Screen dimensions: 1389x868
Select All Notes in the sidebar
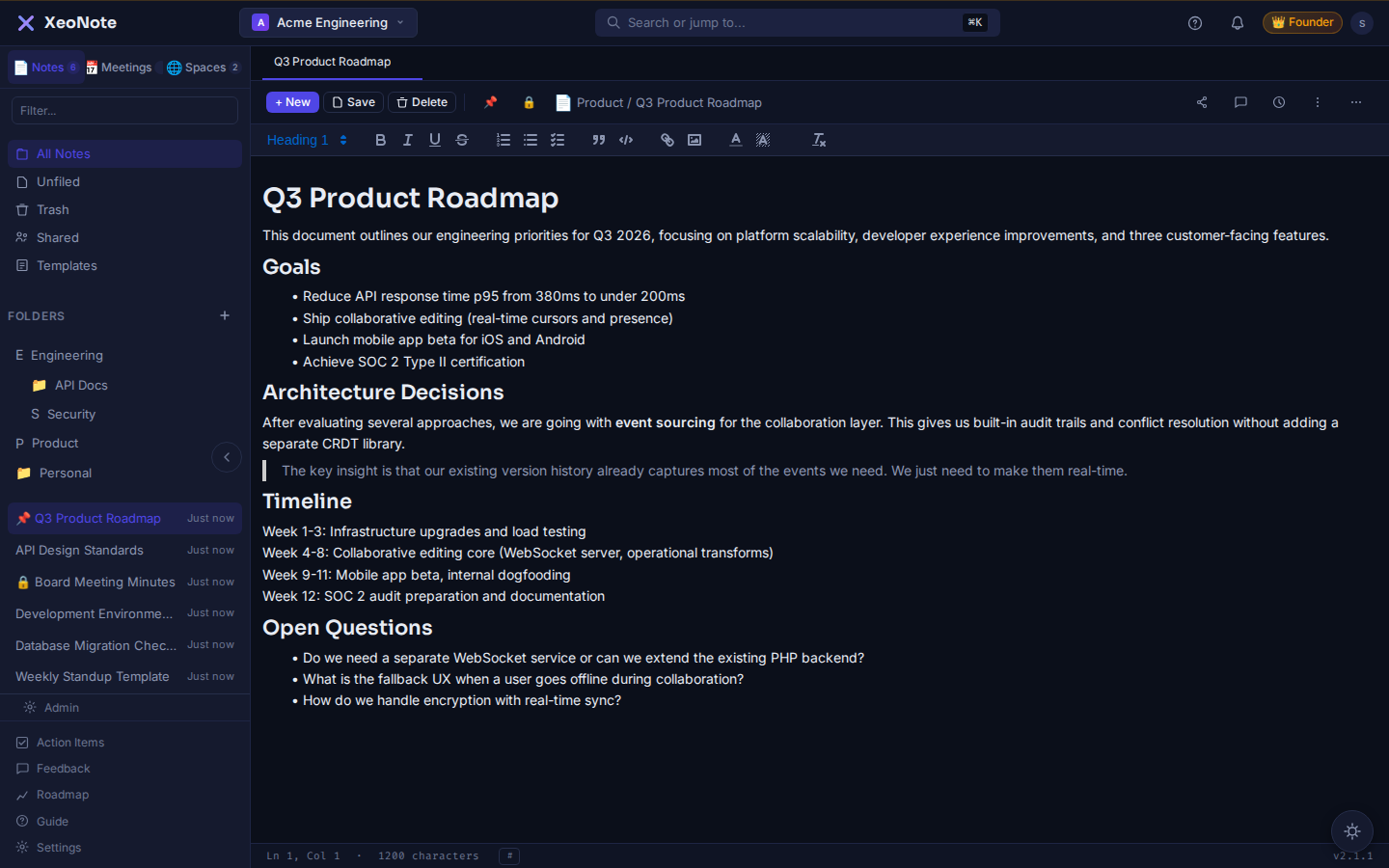[x=125, y=153]
